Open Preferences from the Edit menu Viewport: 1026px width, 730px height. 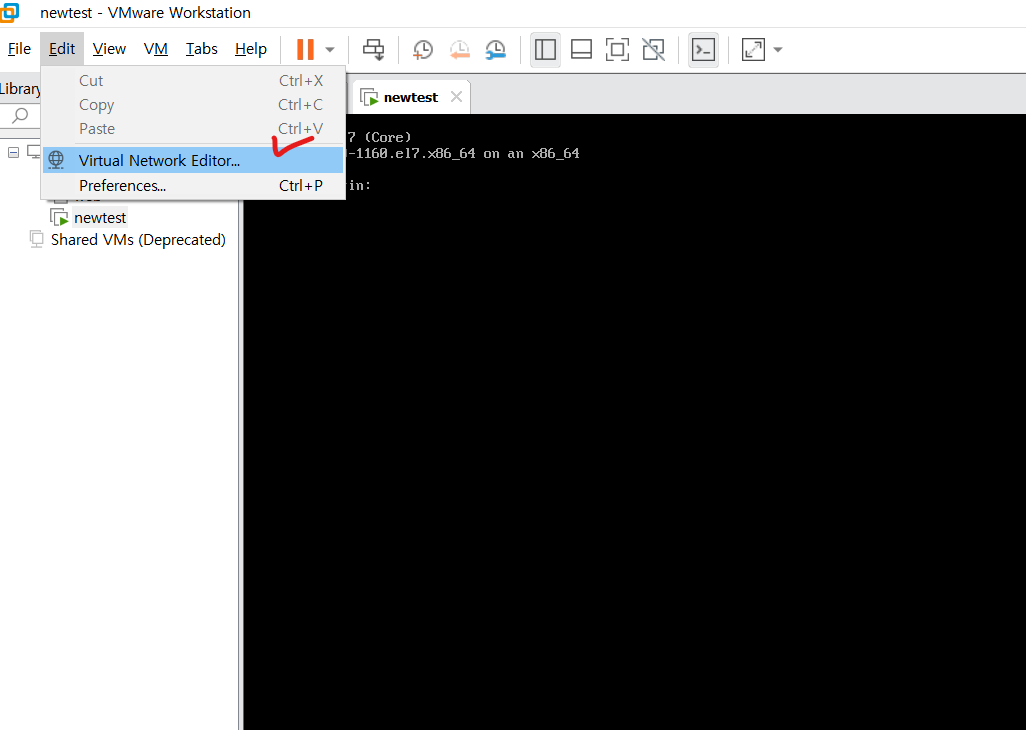click(x=193, y=186)
